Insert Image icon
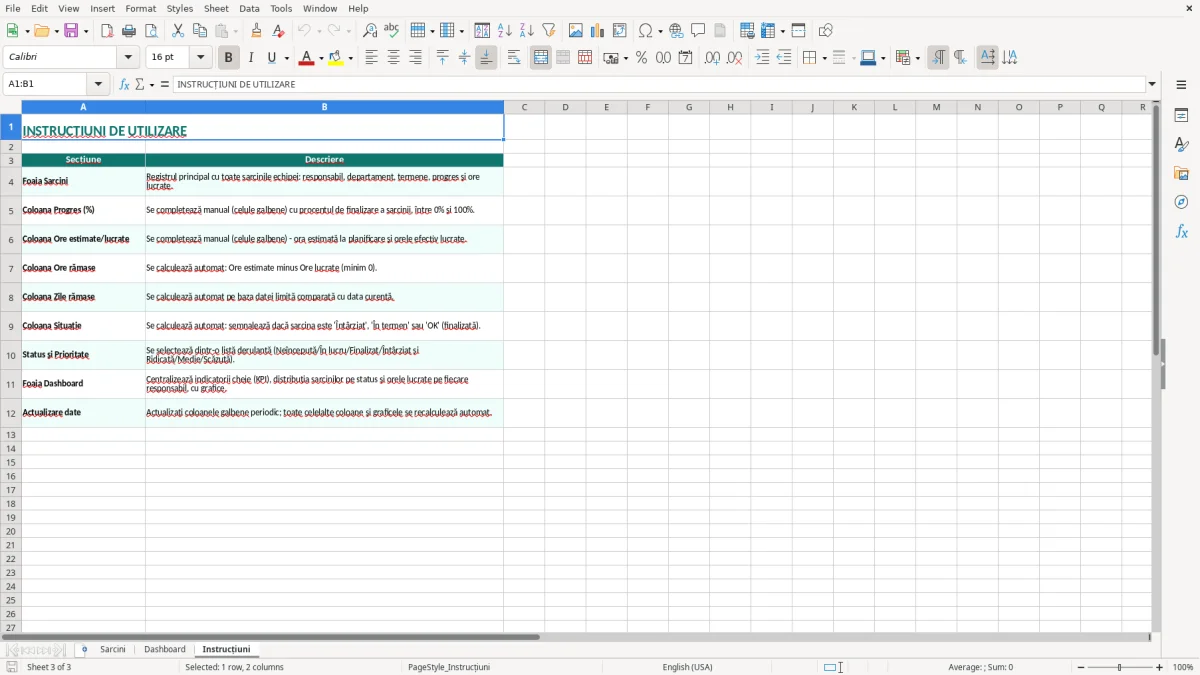The width and height of the screenshot is (1200, 675). (x=576, y=31)
